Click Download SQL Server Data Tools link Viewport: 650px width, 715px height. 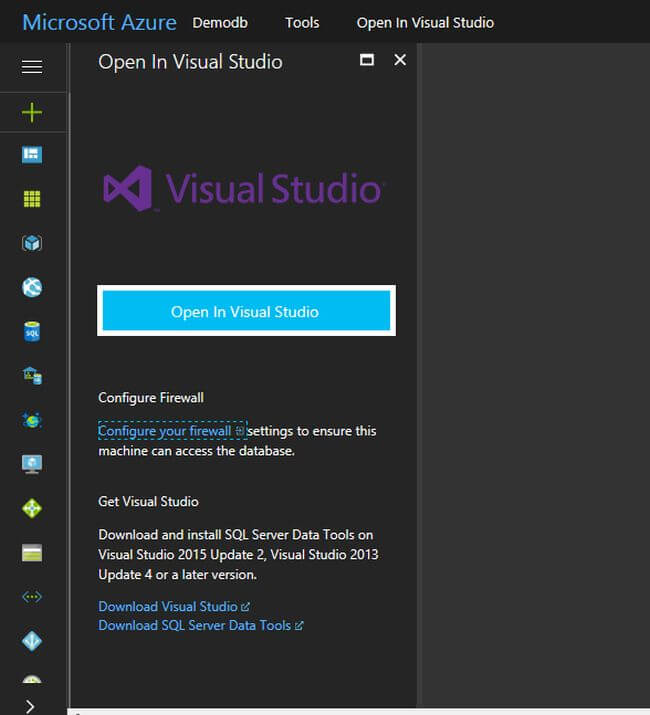(x=194, y=625)
